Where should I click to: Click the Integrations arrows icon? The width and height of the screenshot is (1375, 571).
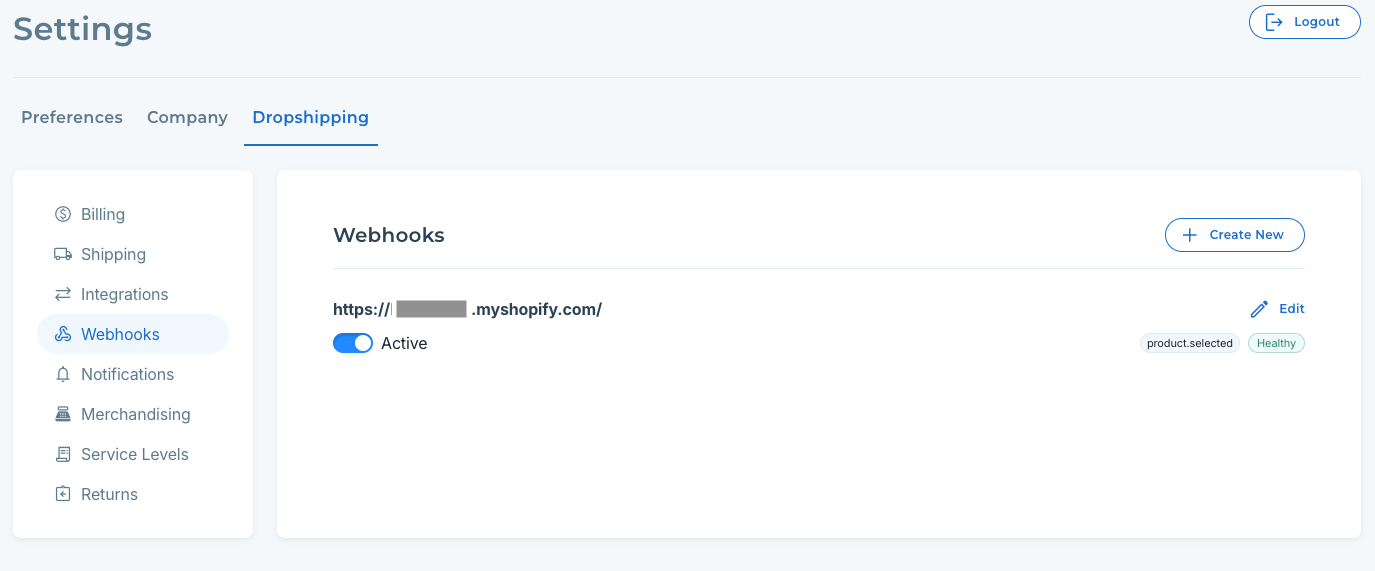[63, 294]
